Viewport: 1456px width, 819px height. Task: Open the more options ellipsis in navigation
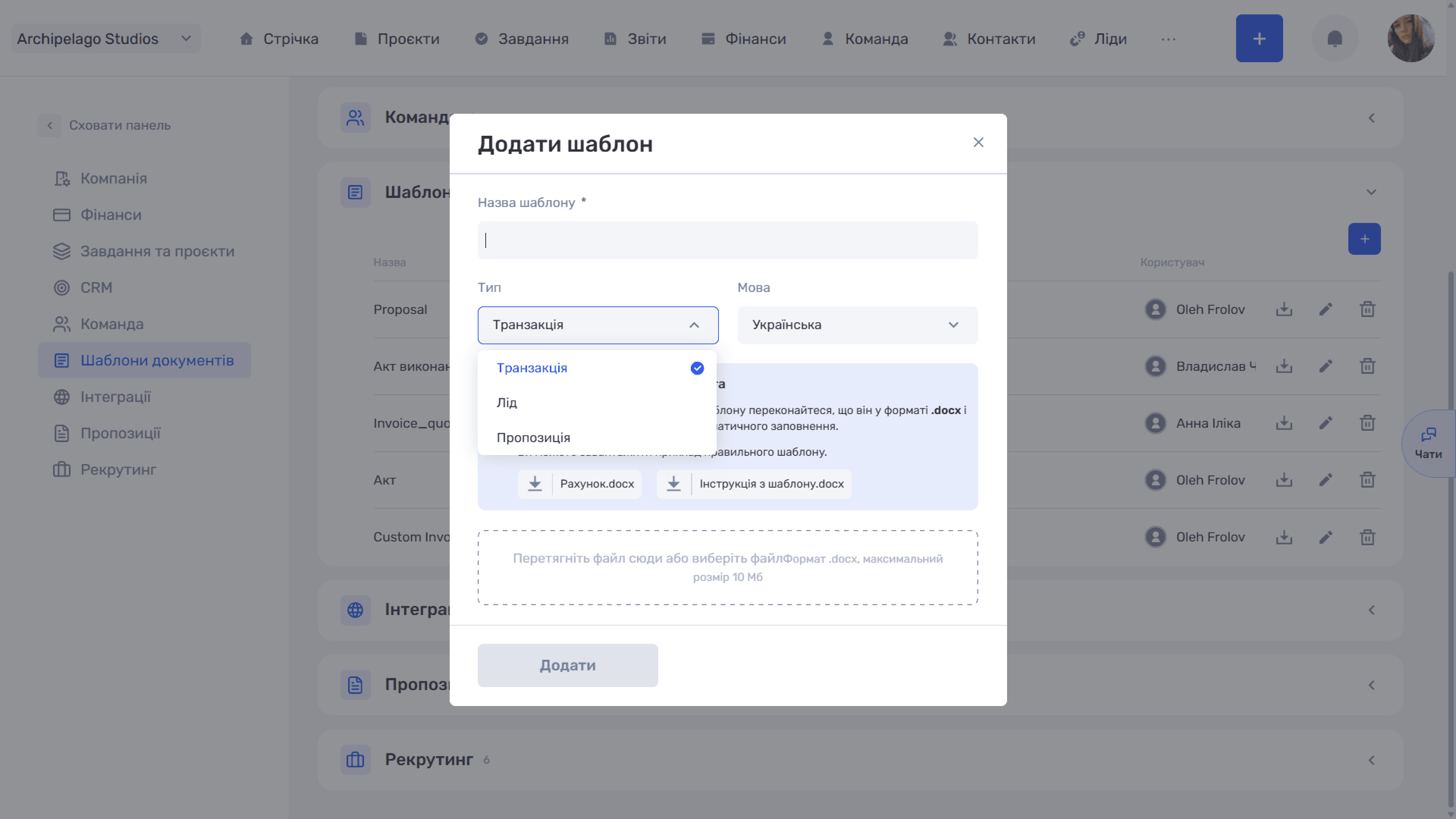pyautogui.click(x=1168, y=39)
